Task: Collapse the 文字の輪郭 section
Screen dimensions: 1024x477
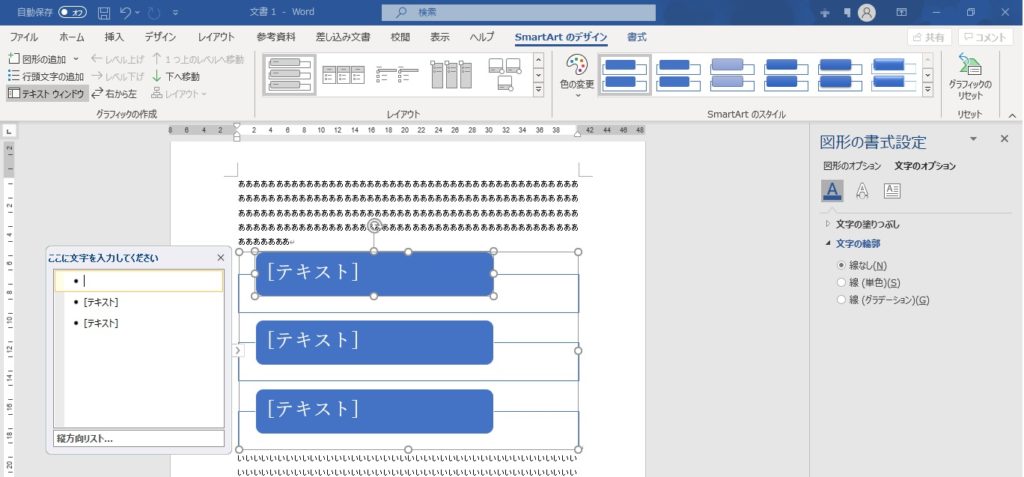Action: click(828, 243)
